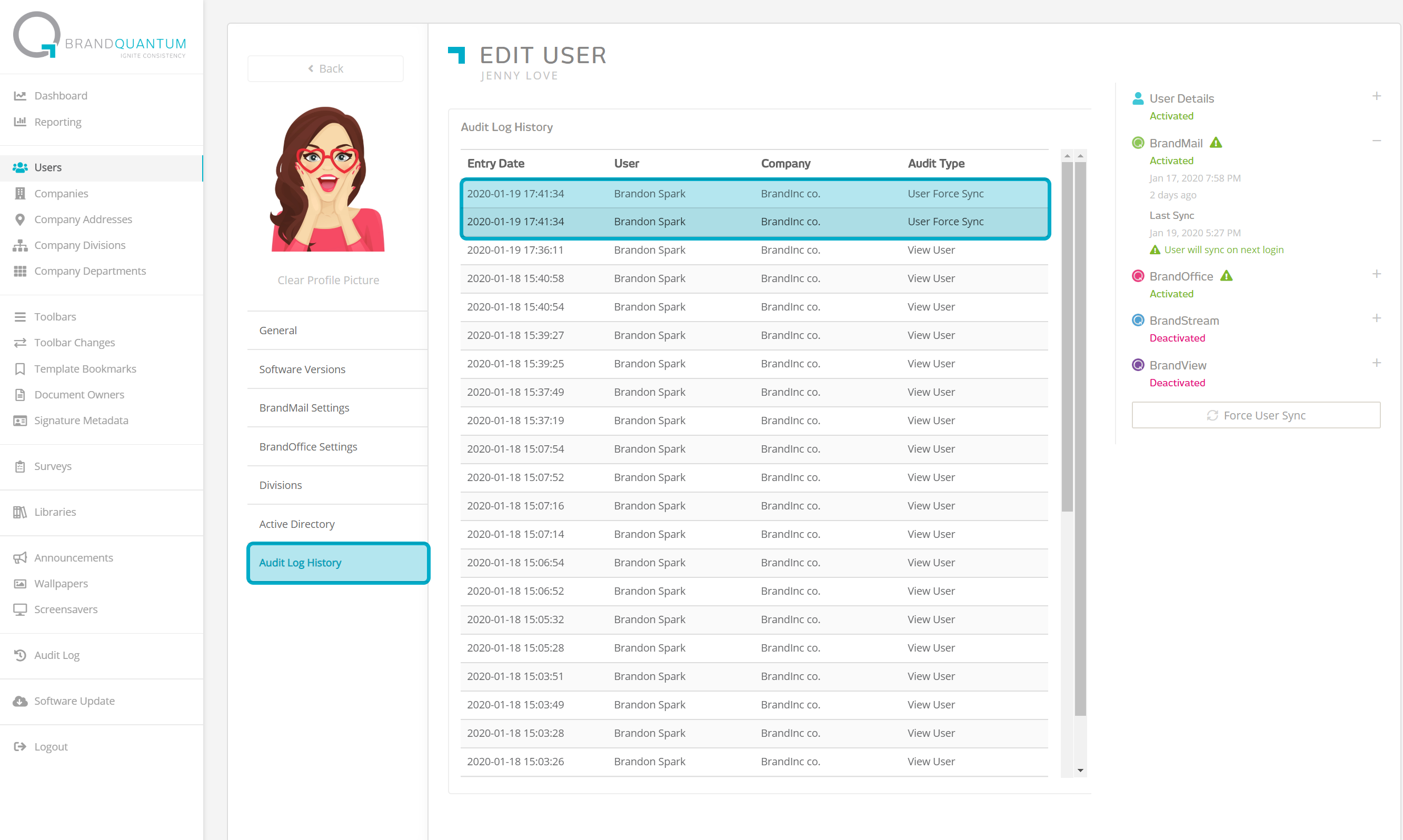Click the Announcements megaphone icon

click(x=20, y=558)
